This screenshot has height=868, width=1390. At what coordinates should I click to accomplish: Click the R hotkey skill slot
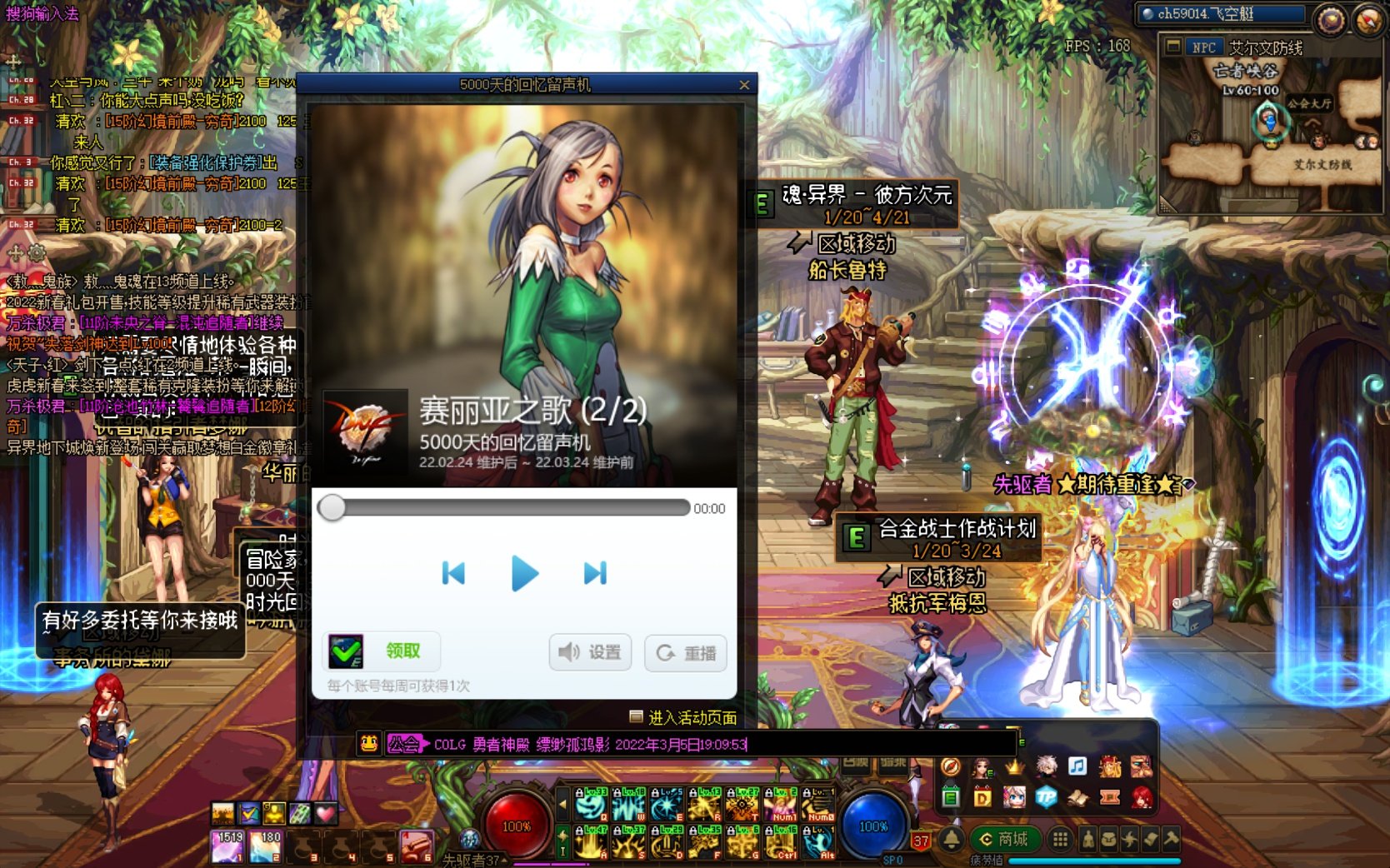[705, 805]
